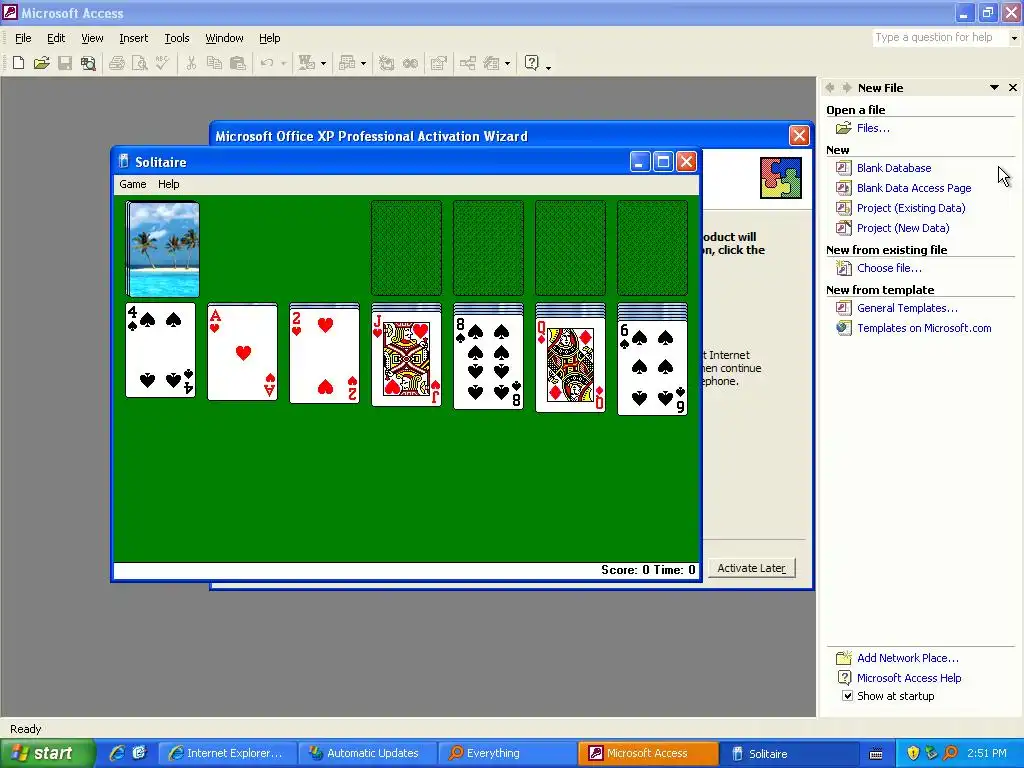Viewport: 1024px width, 768px height.
Task: Switch to Everything taskbar button
Action: [x=505, y=753]
